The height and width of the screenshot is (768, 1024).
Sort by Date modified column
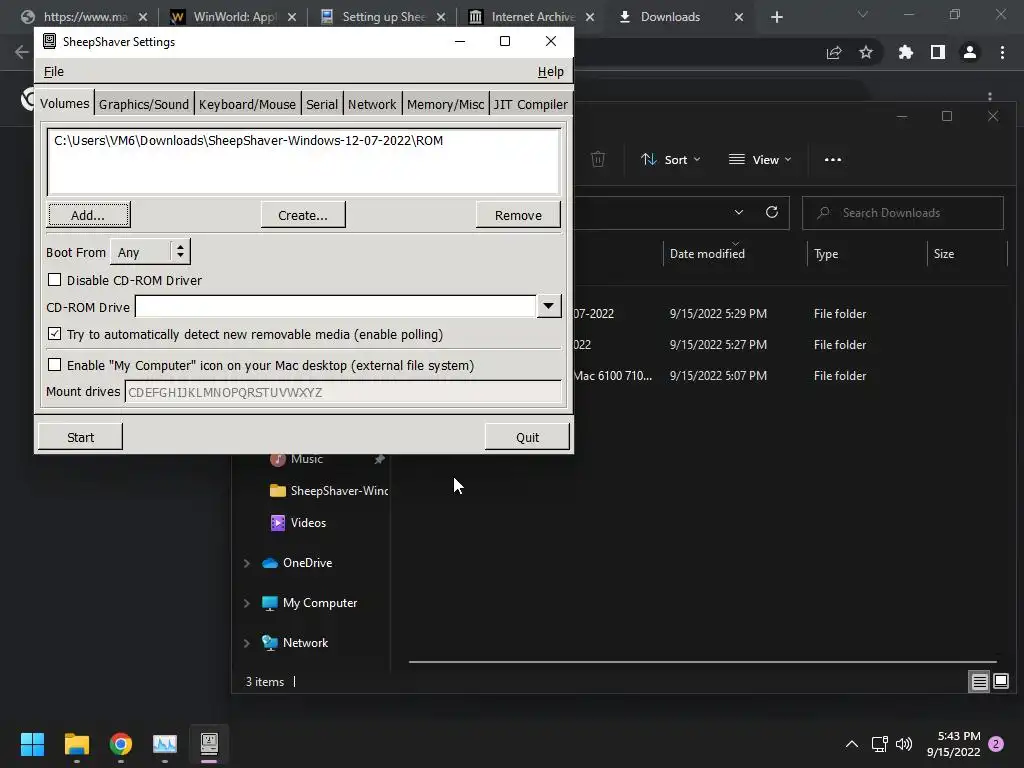707,254
